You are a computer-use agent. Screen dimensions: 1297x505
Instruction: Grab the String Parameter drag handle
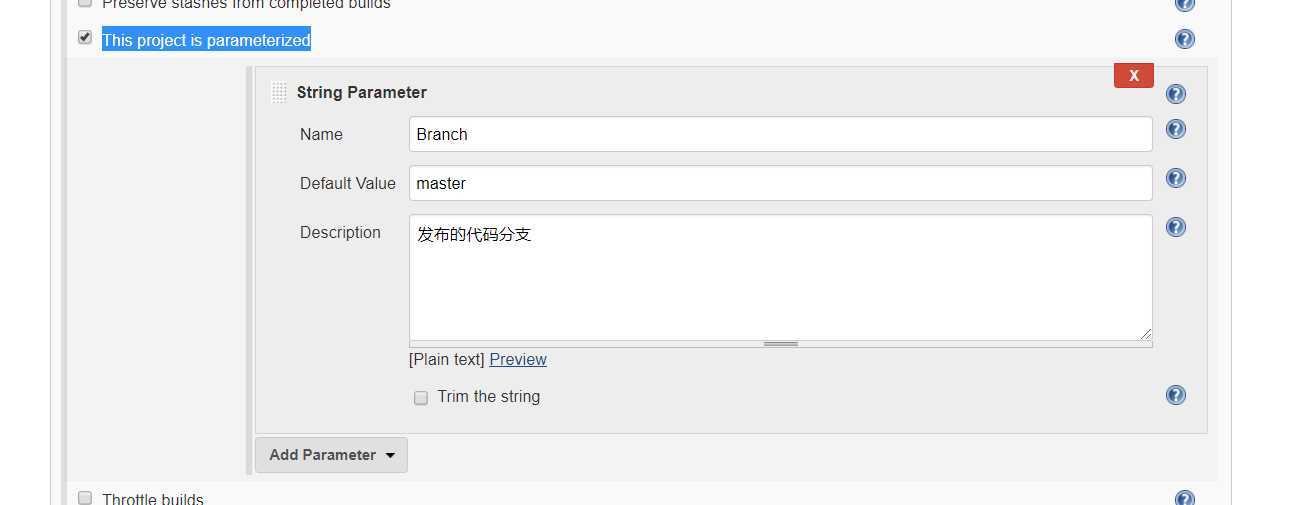pos(279,93)
